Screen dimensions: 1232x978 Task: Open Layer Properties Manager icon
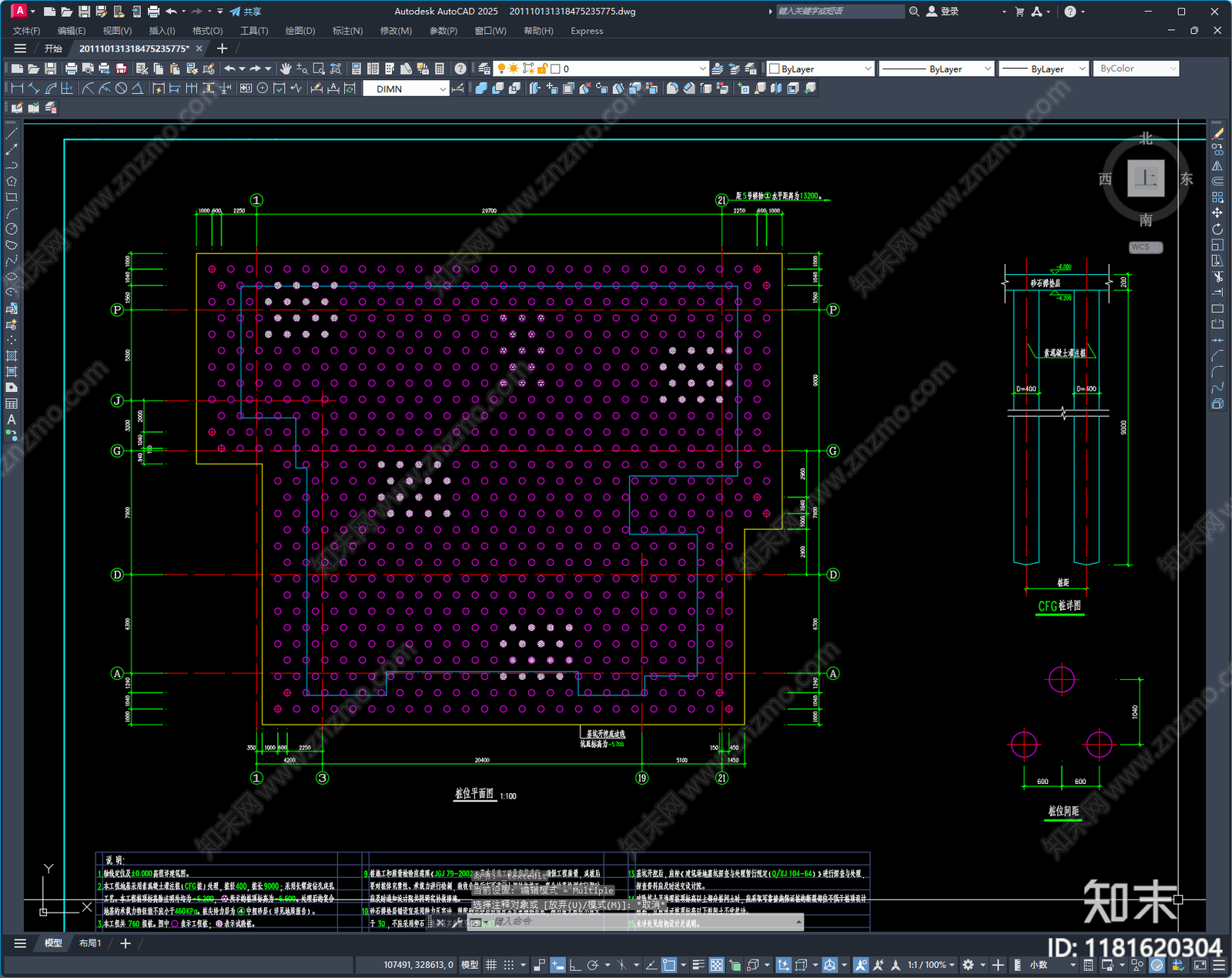pos(484,69)
